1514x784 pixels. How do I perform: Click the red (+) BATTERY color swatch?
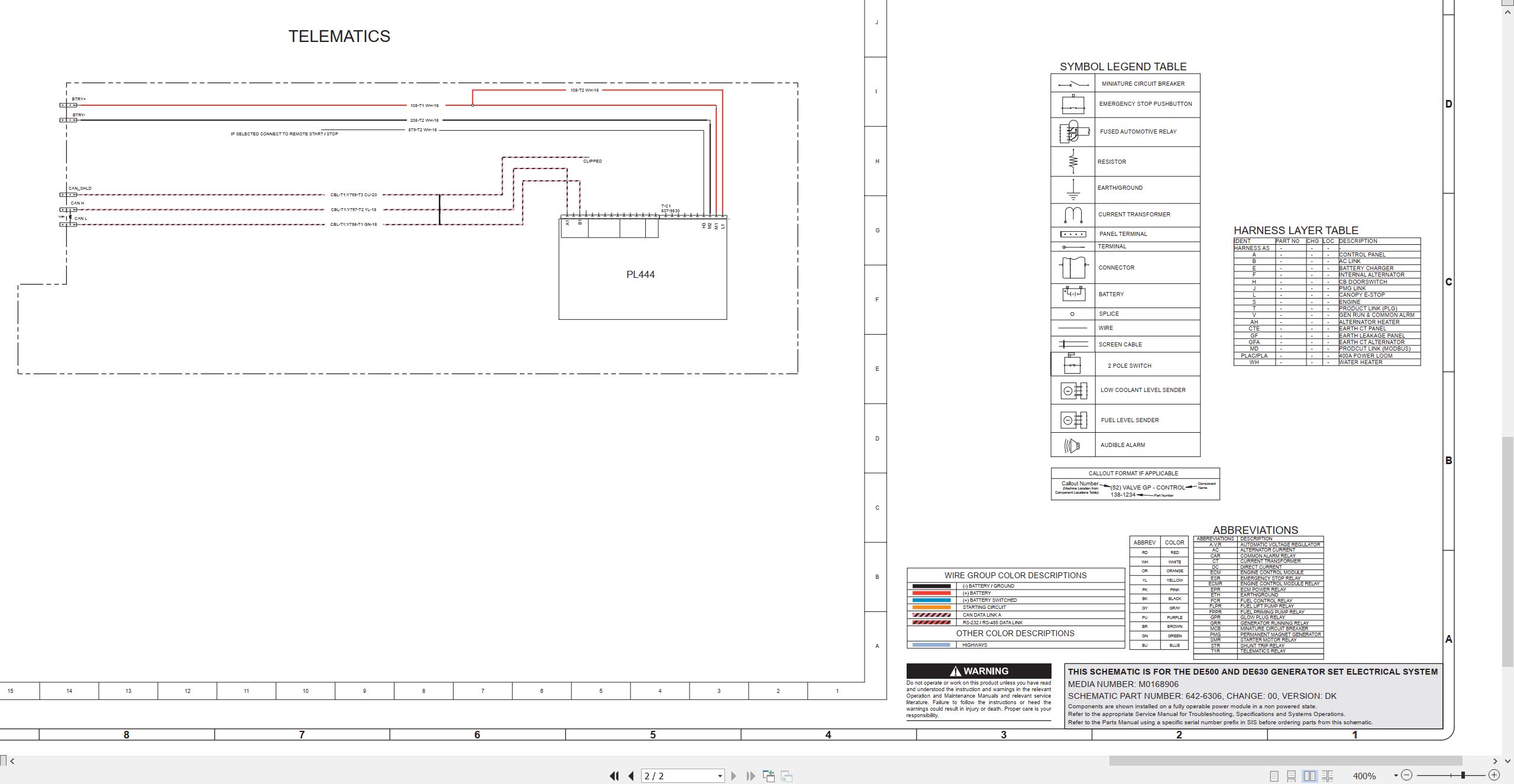tap(931, 593)
